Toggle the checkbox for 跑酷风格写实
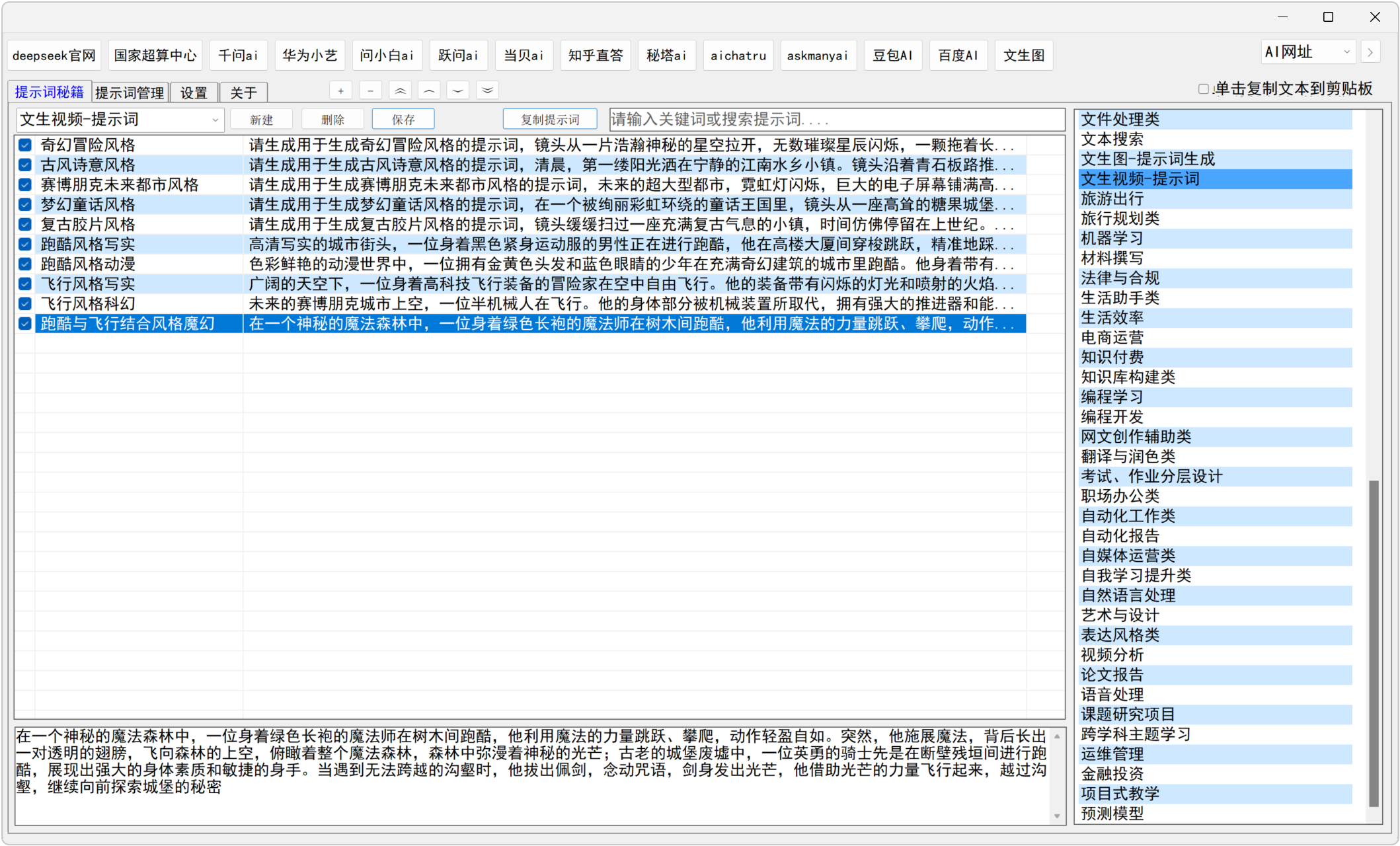 25,244
